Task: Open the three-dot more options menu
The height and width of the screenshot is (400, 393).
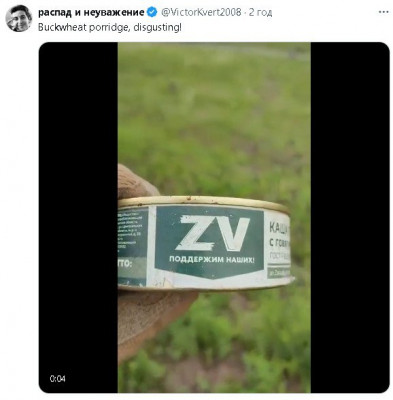Action: tap(384, 12)
